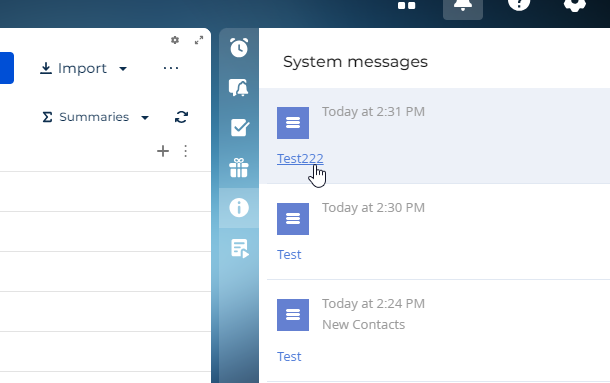The width and height of the screenshot is (610, 383).
Task: Click the Today at 2:31 PM timestamp
Action: click(x=373, y=112)
